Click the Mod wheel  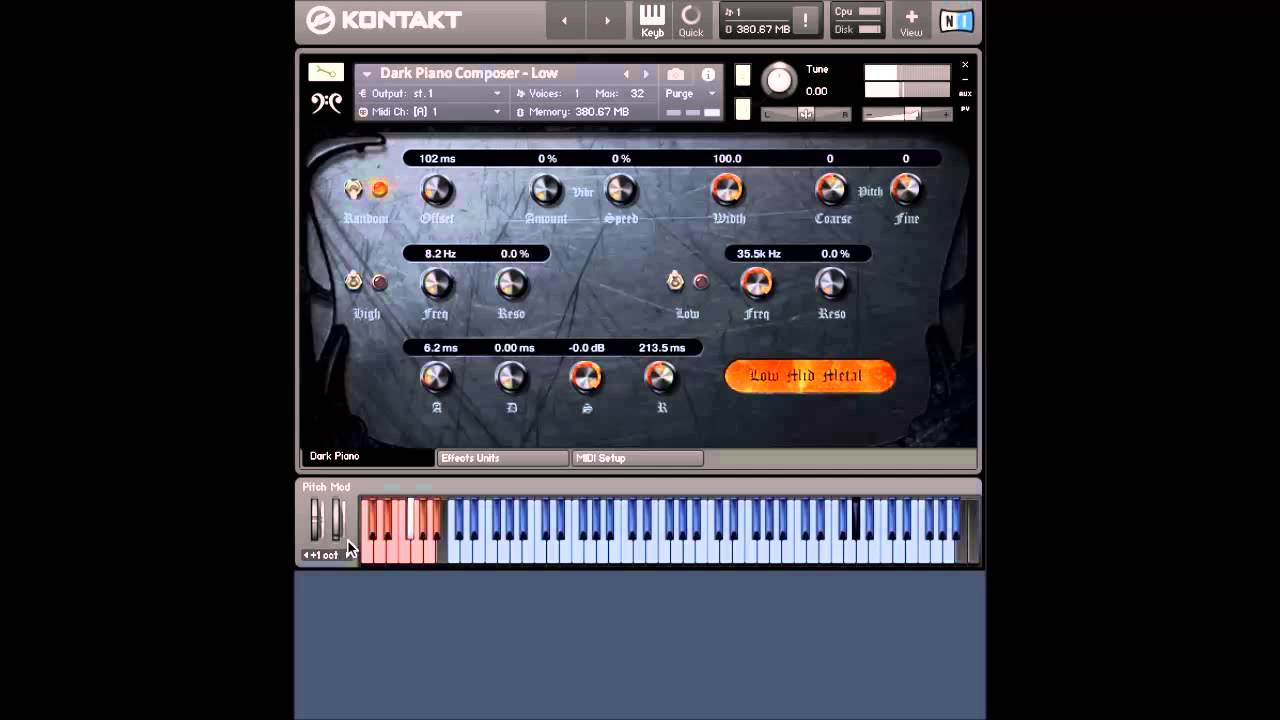[337, 520]
